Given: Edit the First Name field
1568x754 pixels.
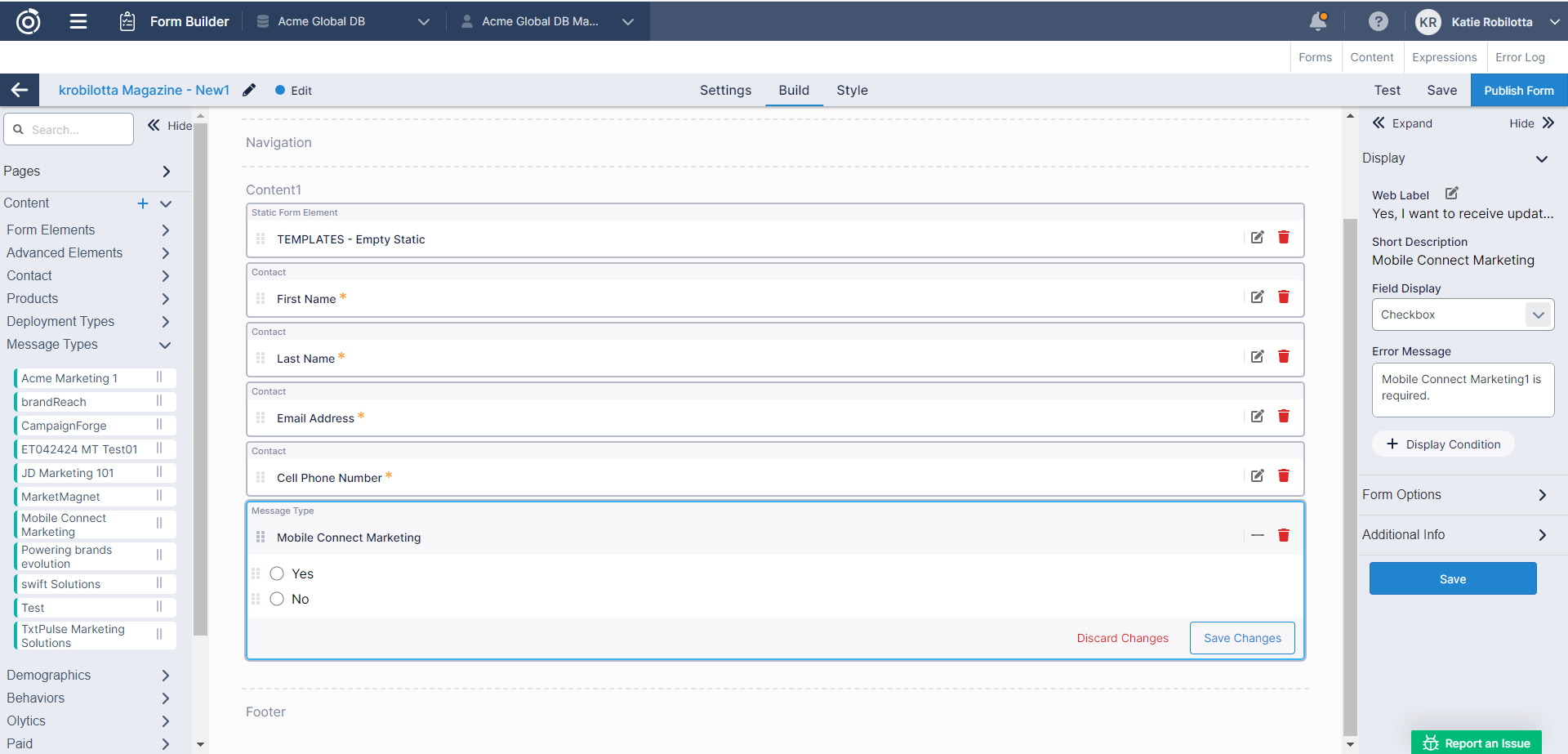Looking at the screenshot, I should (1257, 297).
